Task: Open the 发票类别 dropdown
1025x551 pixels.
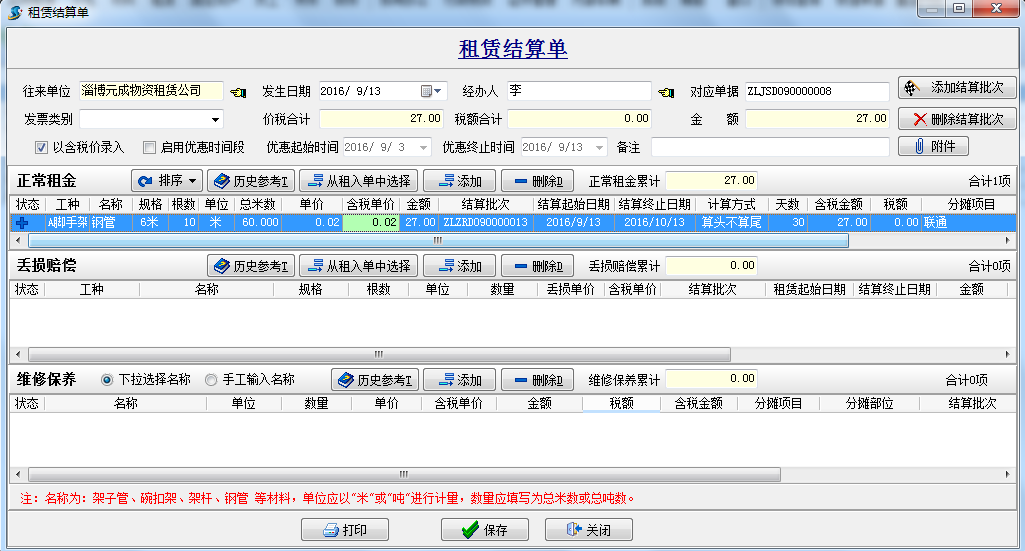Action: tap(216, 119)
